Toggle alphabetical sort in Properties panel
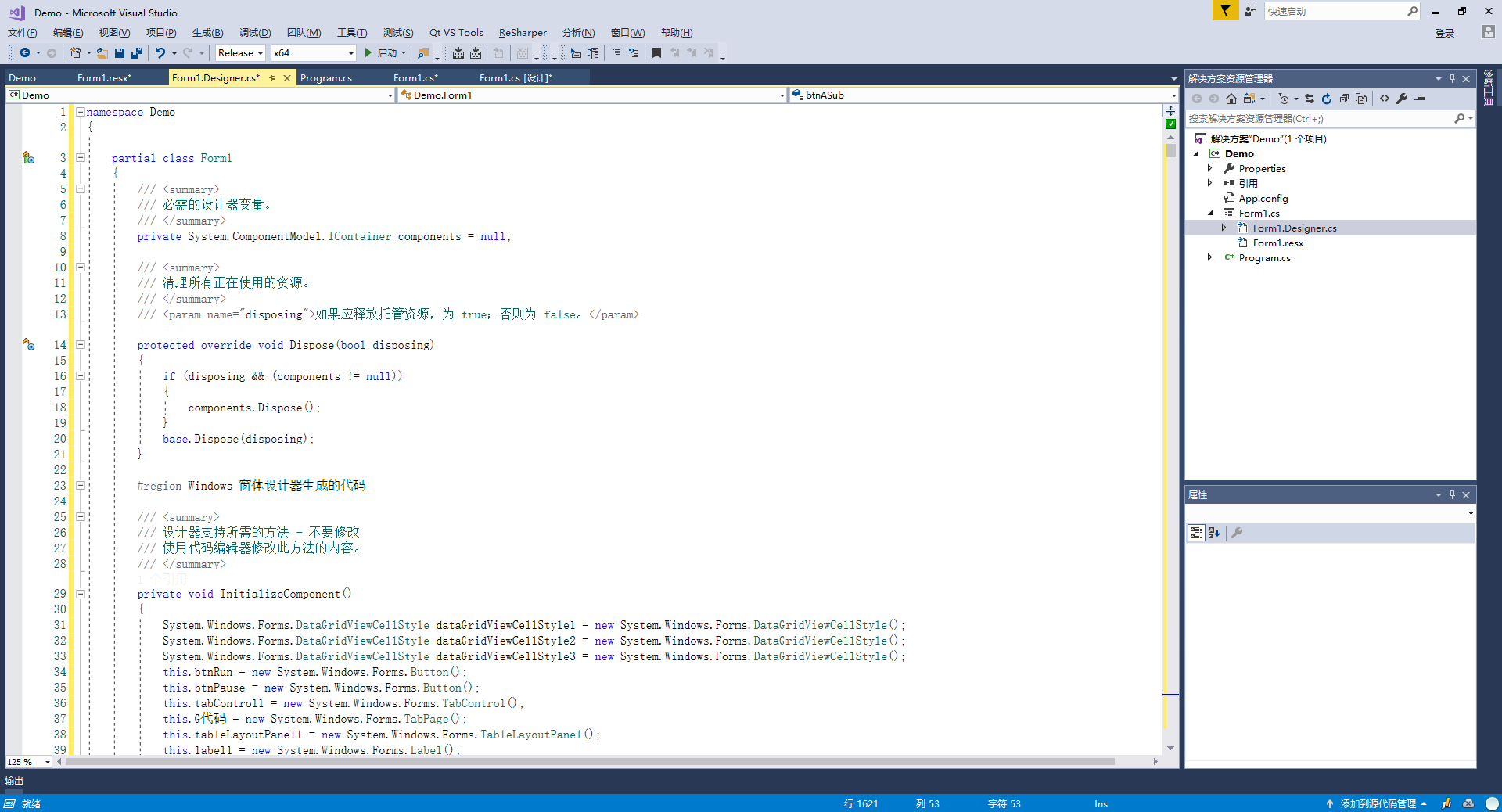 (1214, 533)
